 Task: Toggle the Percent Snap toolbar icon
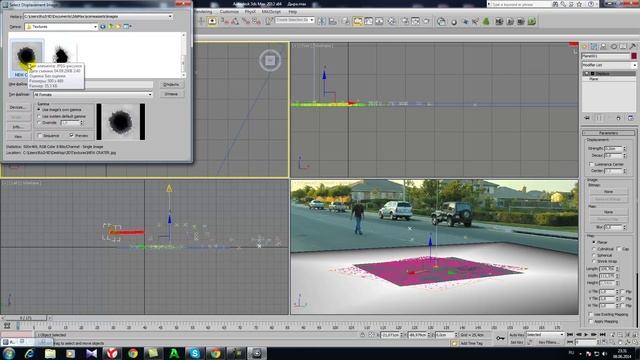(246, 21)
